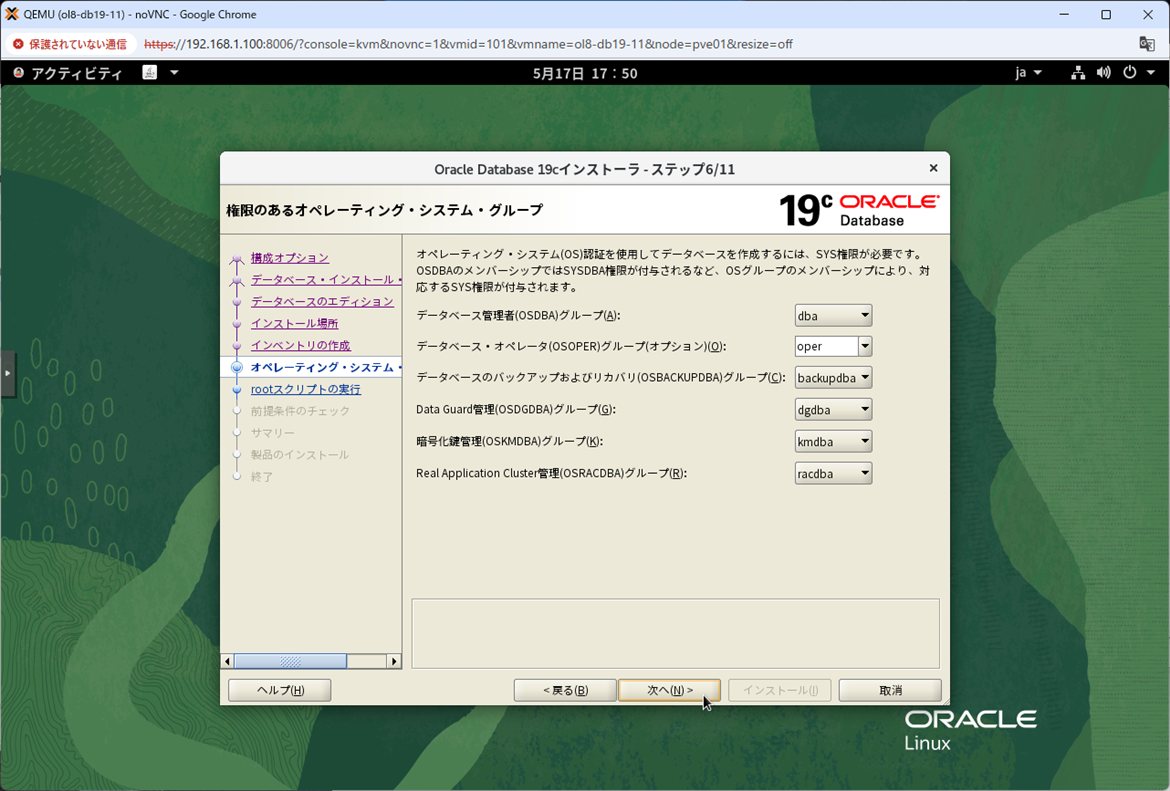Click left arrow of the step list scrollbar
1170x791 pixels.
click(x=228, y=661)
